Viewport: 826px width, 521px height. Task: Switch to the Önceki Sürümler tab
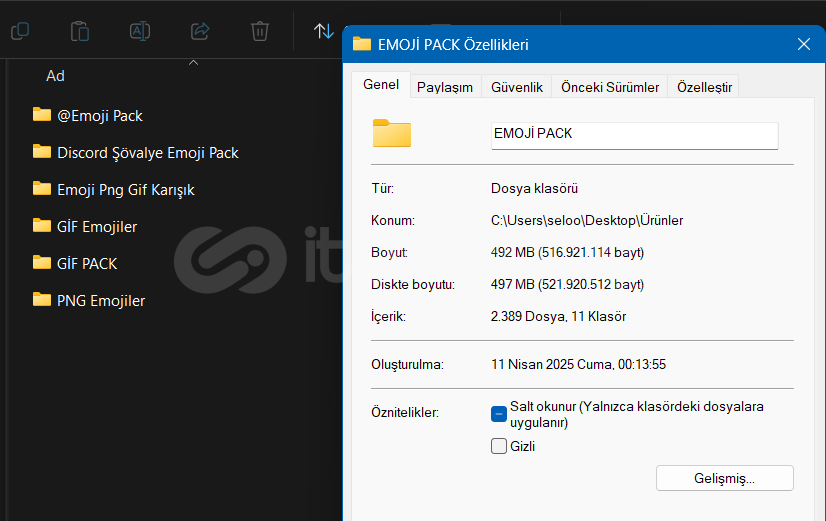610,87
